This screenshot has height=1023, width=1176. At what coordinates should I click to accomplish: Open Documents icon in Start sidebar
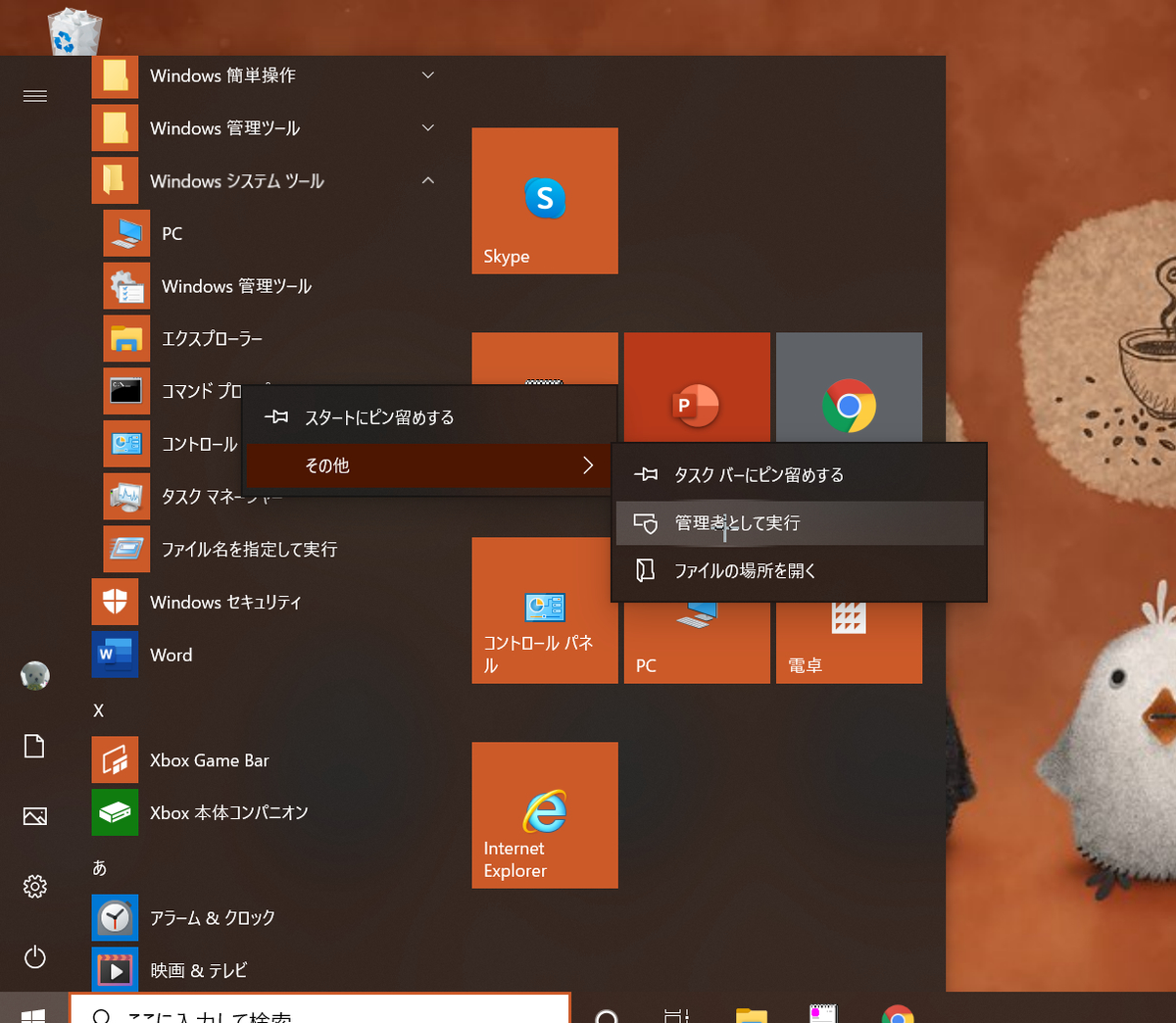[x=35, y=746]
